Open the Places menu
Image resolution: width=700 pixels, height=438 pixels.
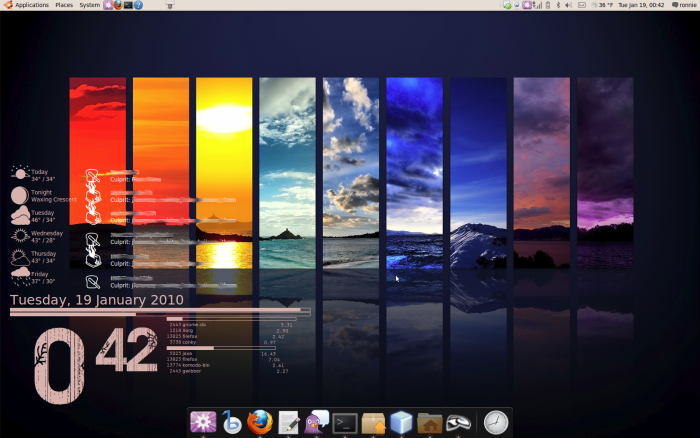(x=64, y=5)
